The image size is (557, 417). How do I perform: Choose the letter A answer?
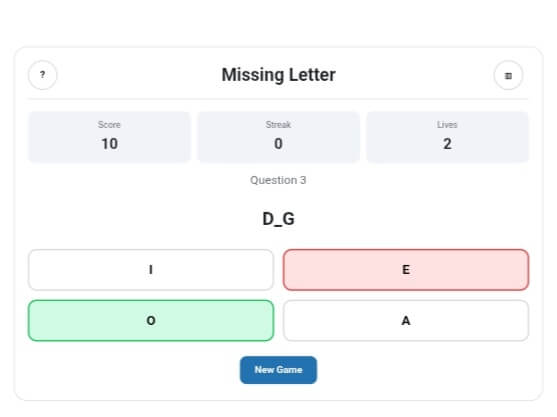406,321
